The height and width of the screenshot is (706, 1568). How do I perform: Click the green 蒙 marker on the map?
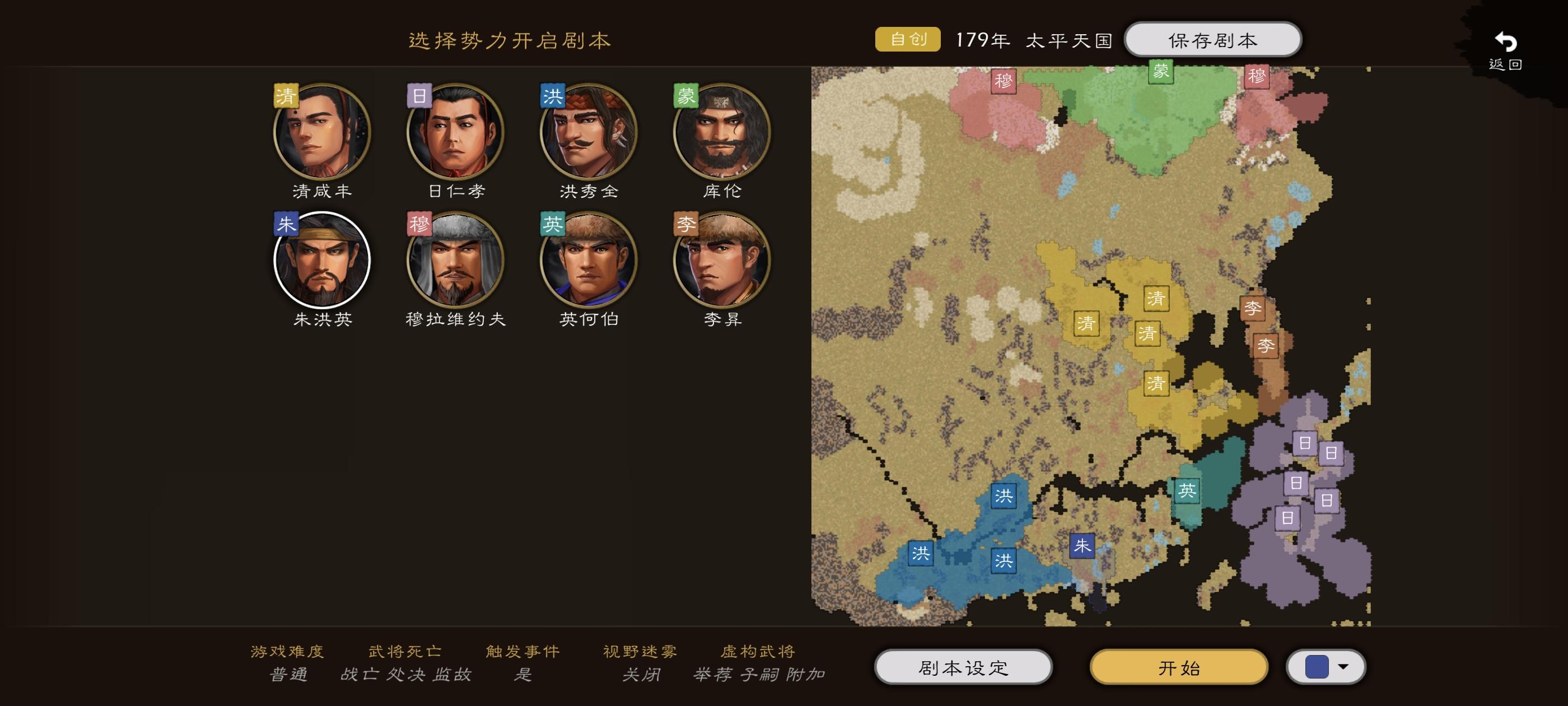[x=1161, y=71]
